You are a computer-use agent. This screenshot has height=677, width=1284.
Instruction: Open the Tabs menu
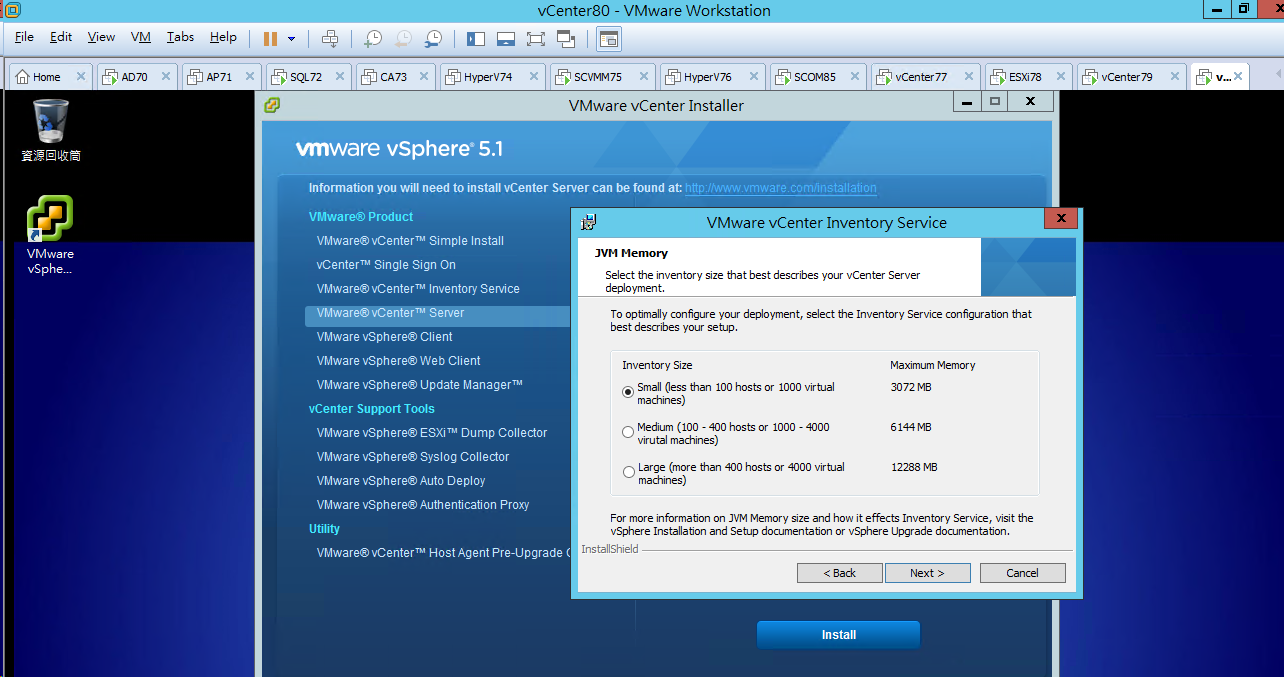point(181,37)
